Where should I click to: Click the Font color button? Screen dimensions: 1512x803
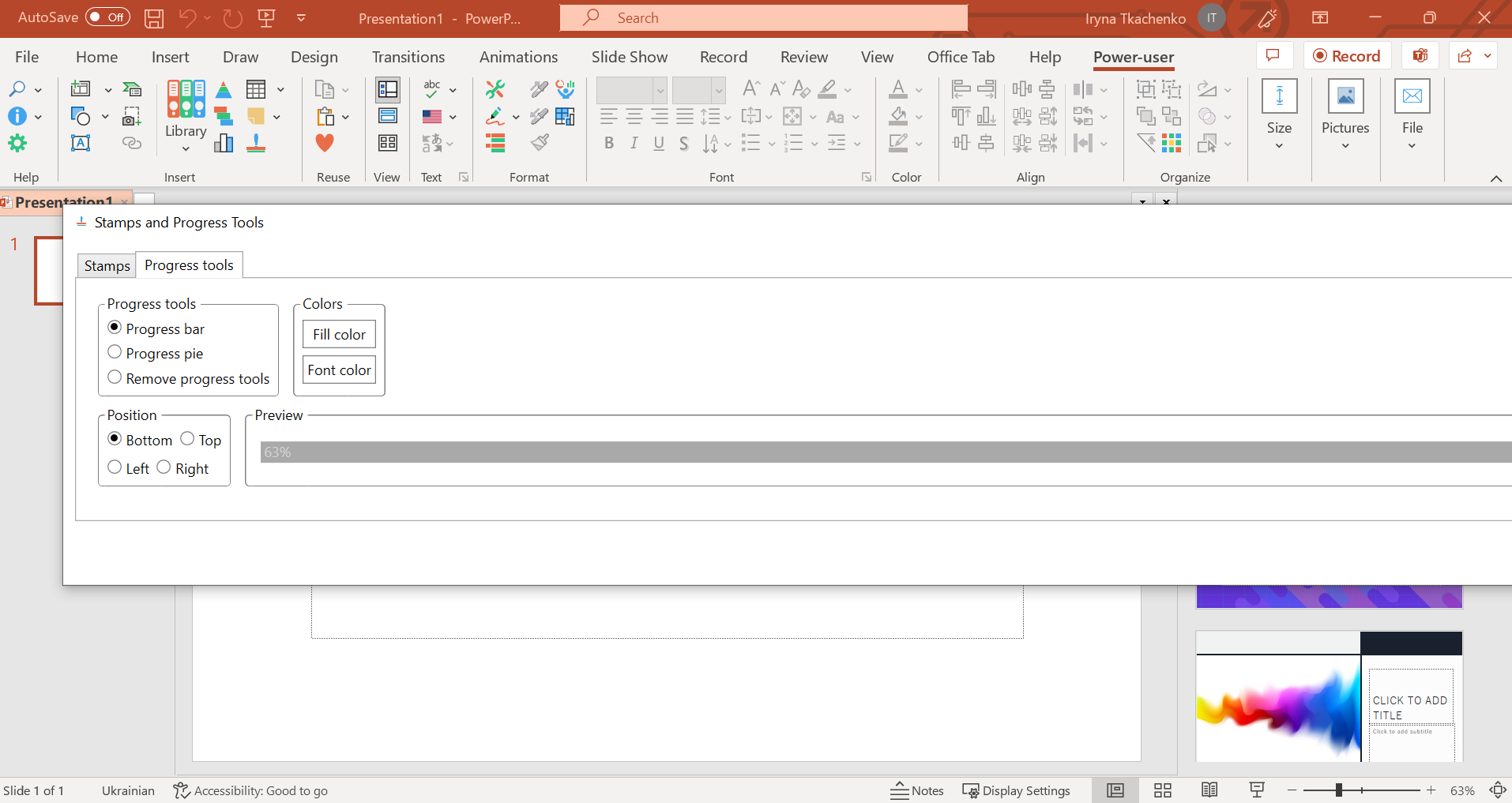pos(339,370)
